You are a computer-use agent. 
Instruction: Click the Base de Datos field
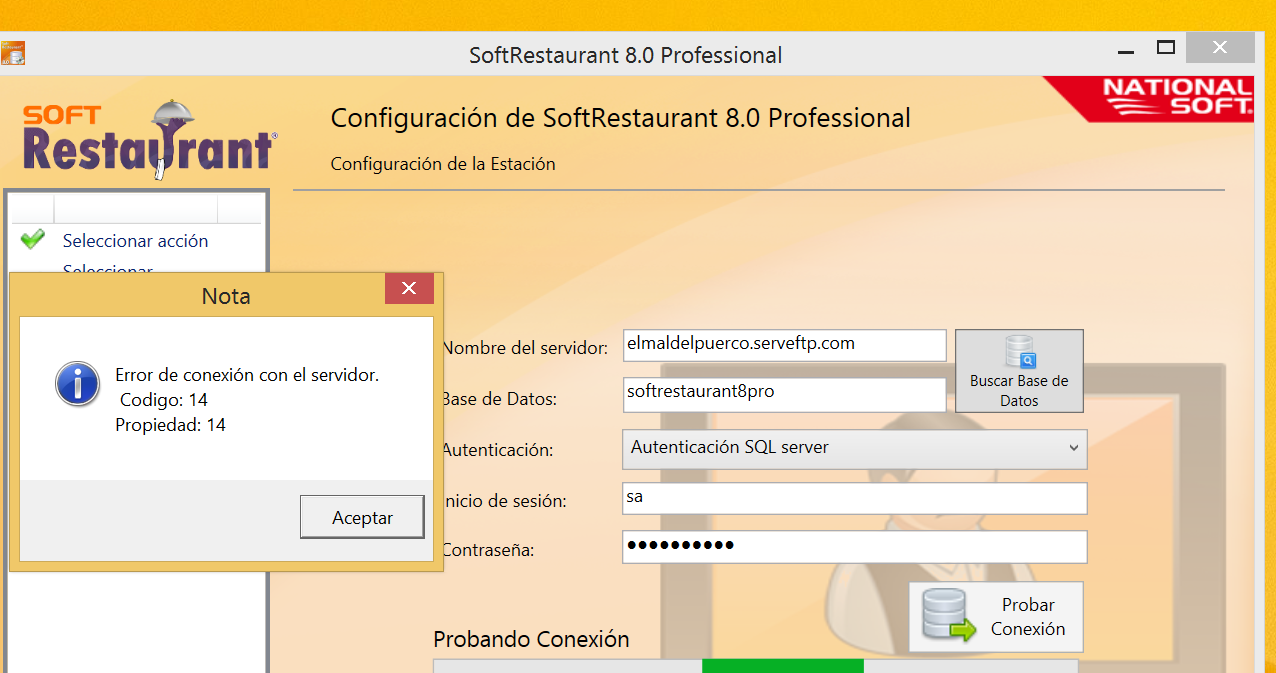pos(784,393)
